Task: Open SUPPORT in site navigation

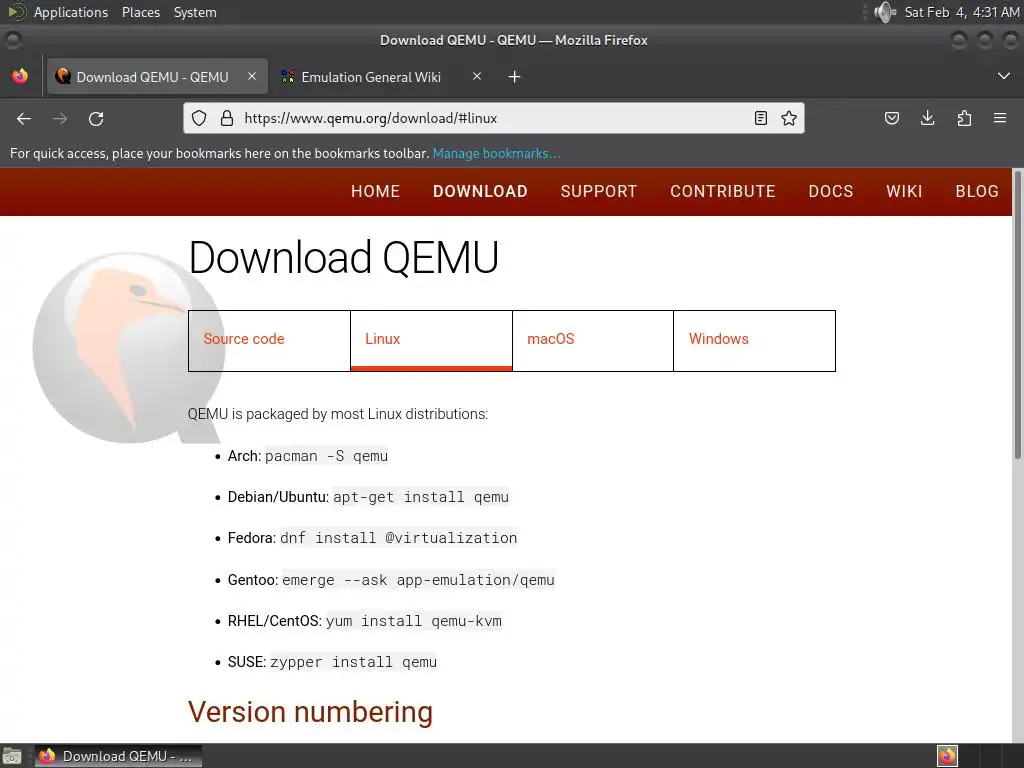Action: pyautogui.click(x=599, y=191)
